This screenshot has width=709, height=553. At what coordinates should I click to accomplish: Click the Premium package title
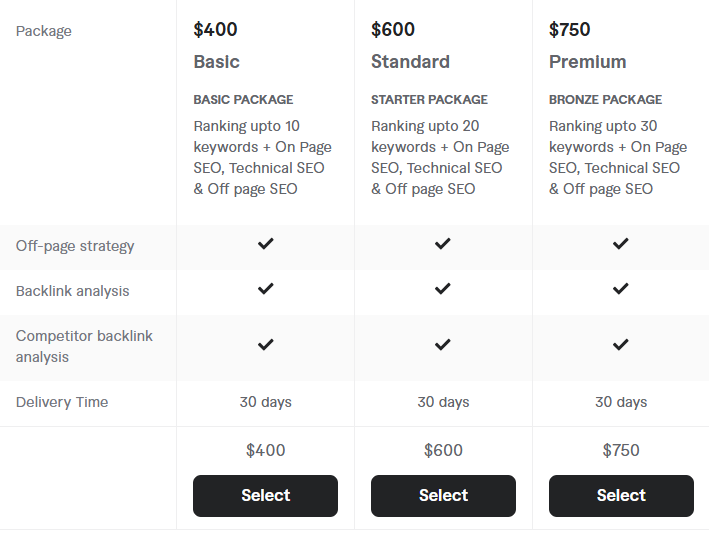click(x=587, y=62)
